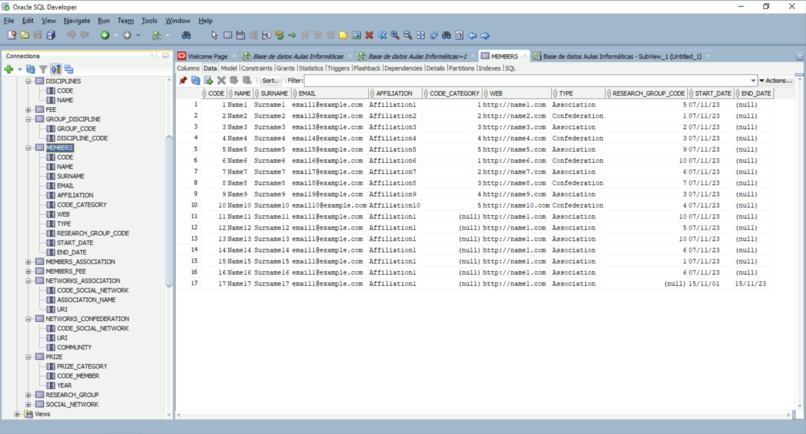Expand the MEMBERS_FEE table node
The height and width of the screenshot is (434, 806).
[28, 272]
